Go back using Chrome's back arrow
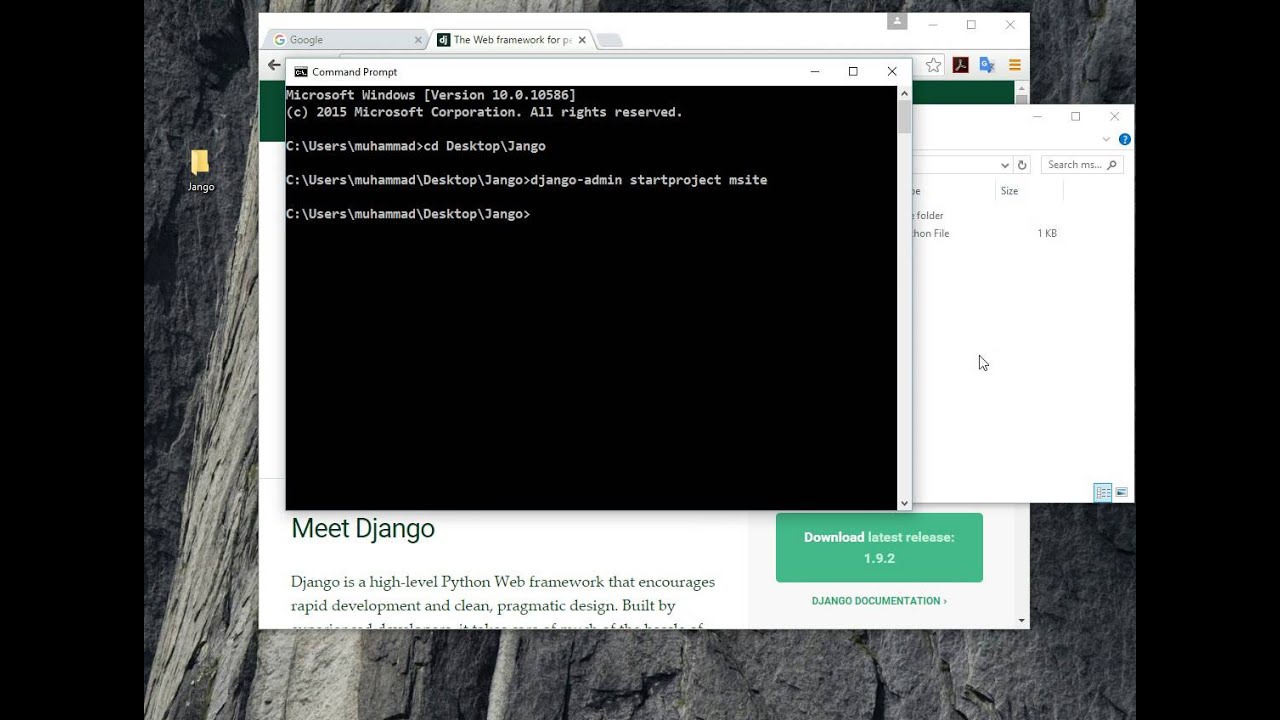Viewport: 1280px width, 720px height. [274, 65]
